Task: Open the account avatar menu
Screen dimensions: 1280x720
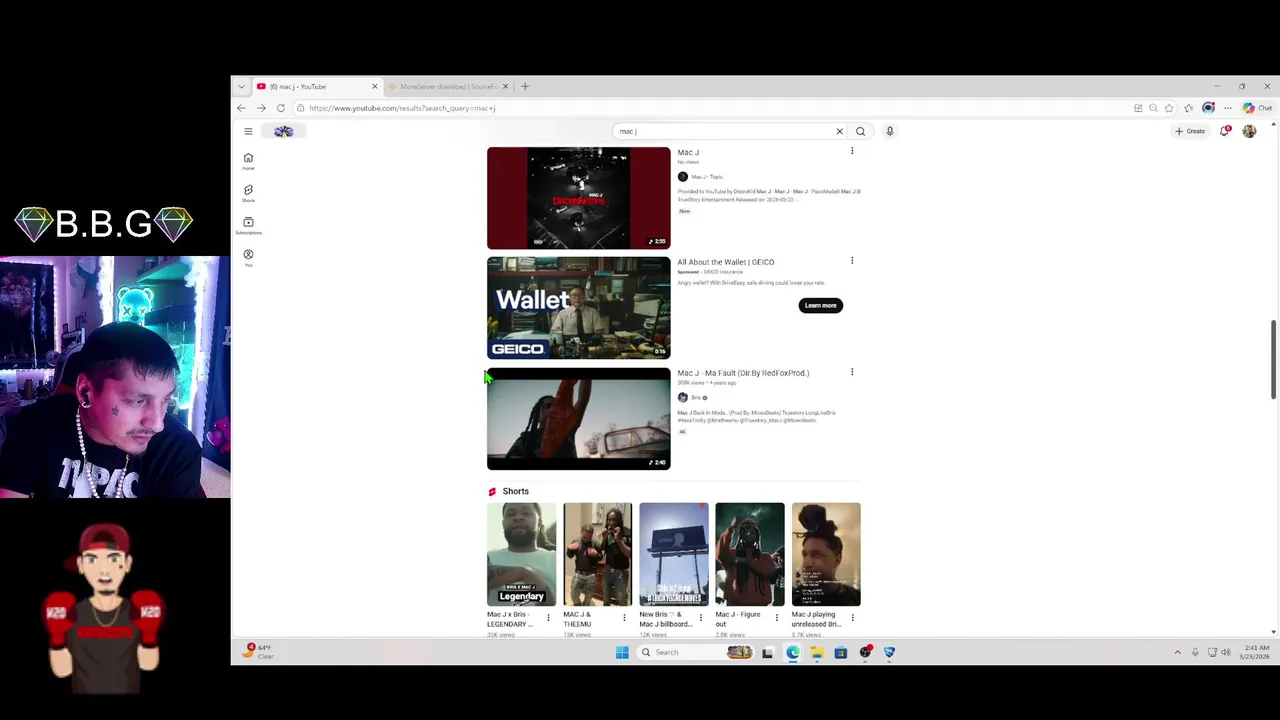Action: pyautogui.click(x=1249, y=131)
